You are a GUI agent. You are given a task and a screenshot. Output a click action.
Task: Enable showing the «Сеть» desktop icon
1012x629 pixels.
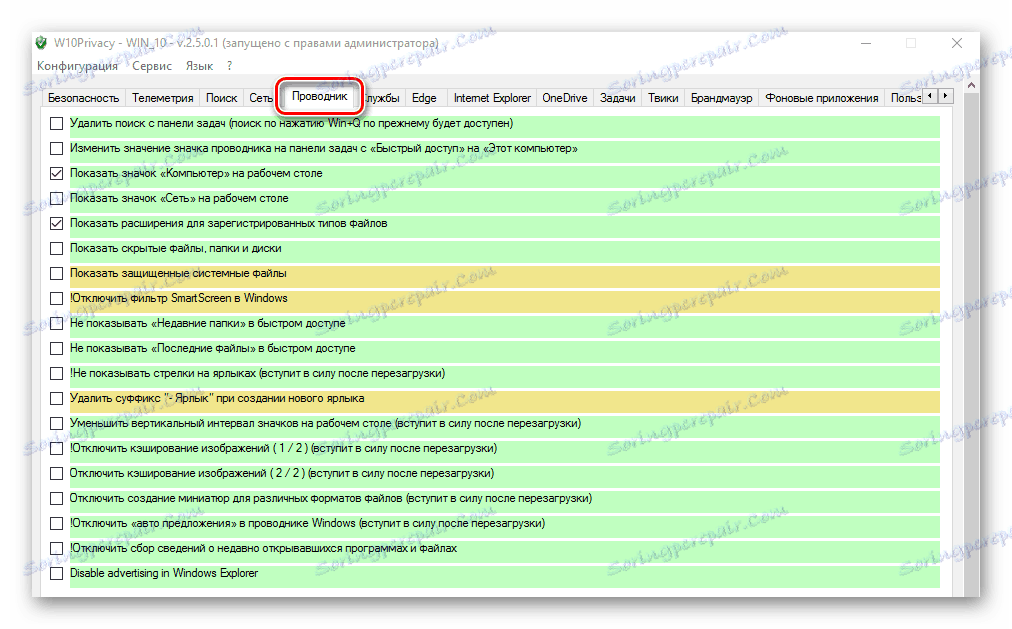[x=56, y=198]
